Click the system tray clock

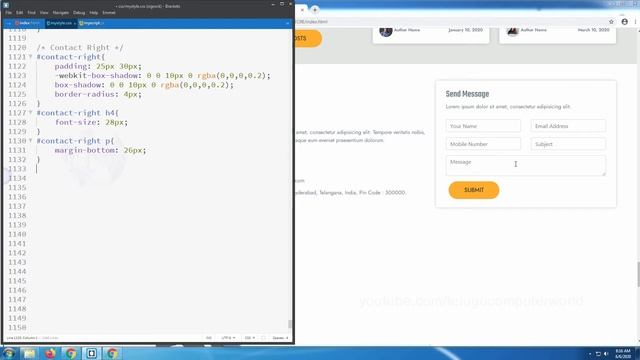coord(623,353)
